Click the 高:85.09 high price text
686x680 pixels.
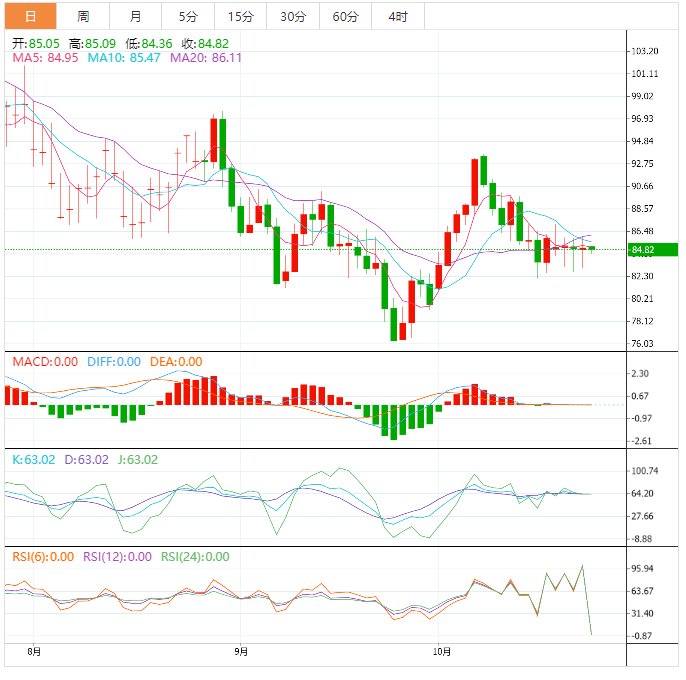92,44
